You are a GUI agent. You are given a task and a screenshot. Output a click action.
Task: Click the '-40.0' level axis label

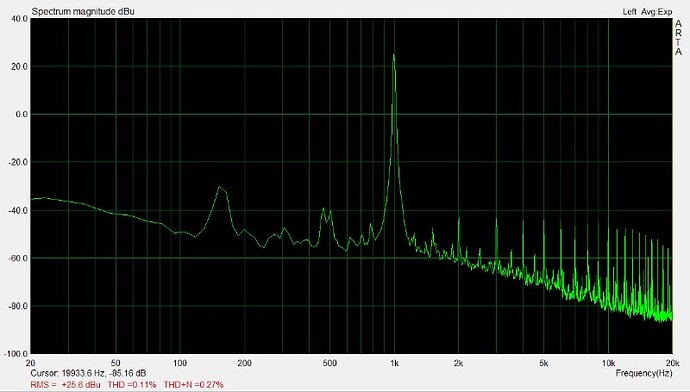point(18,210)
